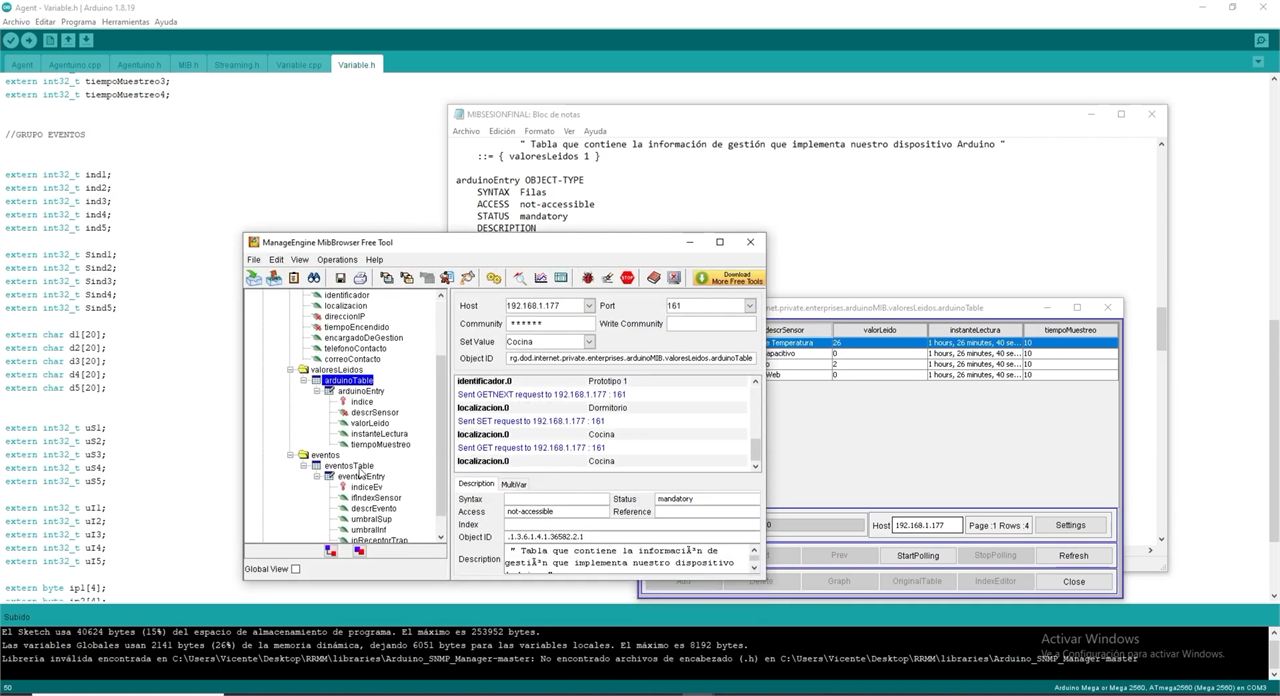Open the Port dropdown arrow
Screen dimensions: 1280x696
click(x=749, y=306)
